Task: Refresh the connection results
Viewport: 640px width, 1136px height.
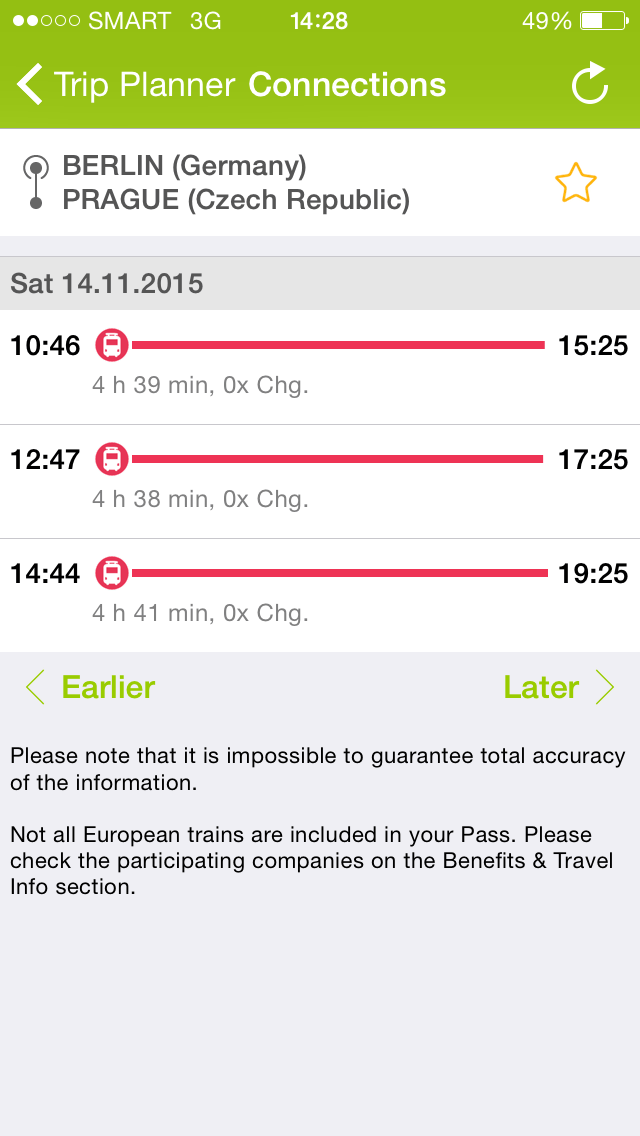Action: (591, 84)
